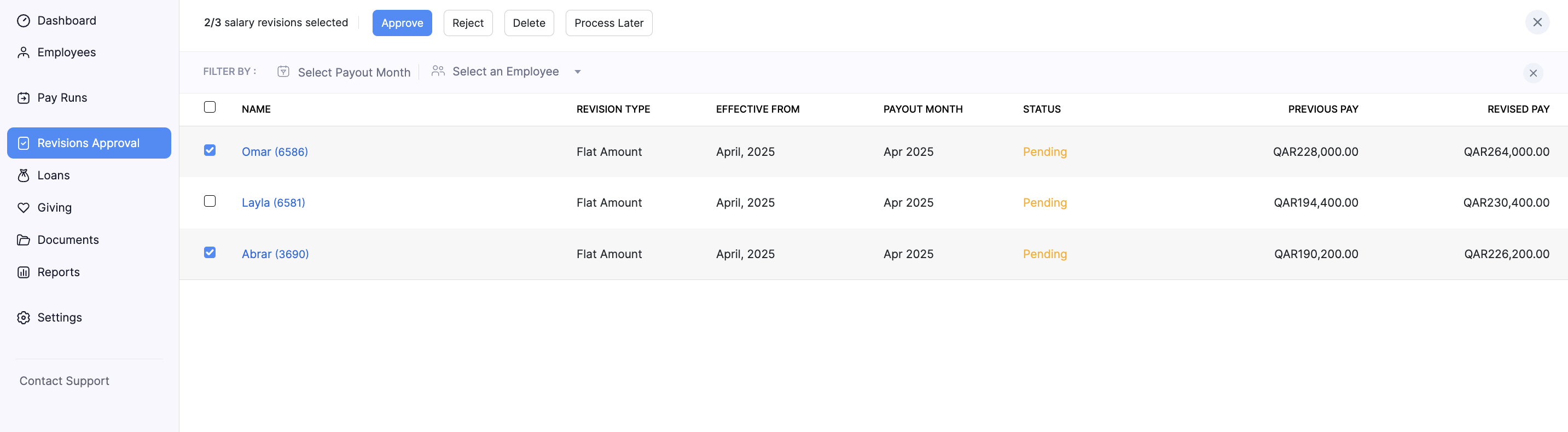Click the Employees person icon
The width and height of the screenshot is (1568, 432).
(23, 53)
